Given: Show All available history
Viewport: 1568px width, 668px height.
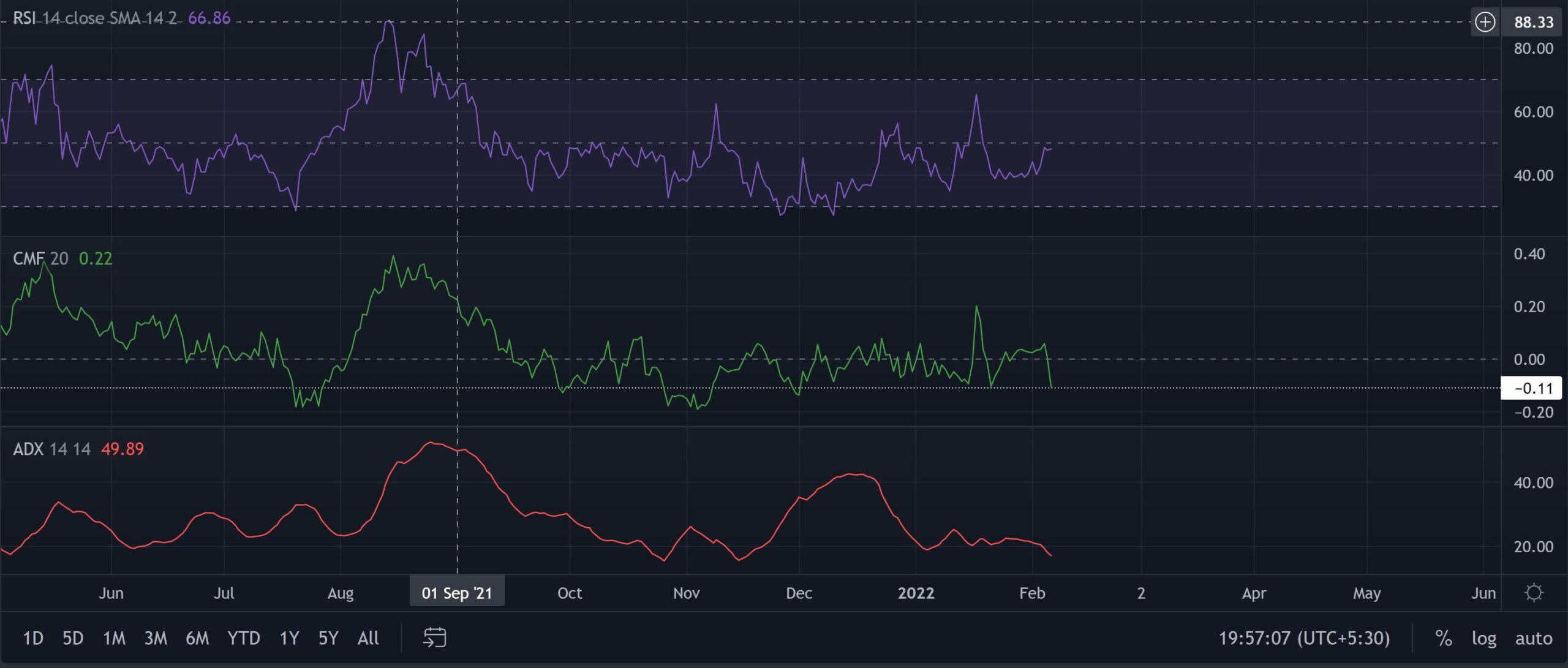Looking at the screenshot, I should 368,637.
